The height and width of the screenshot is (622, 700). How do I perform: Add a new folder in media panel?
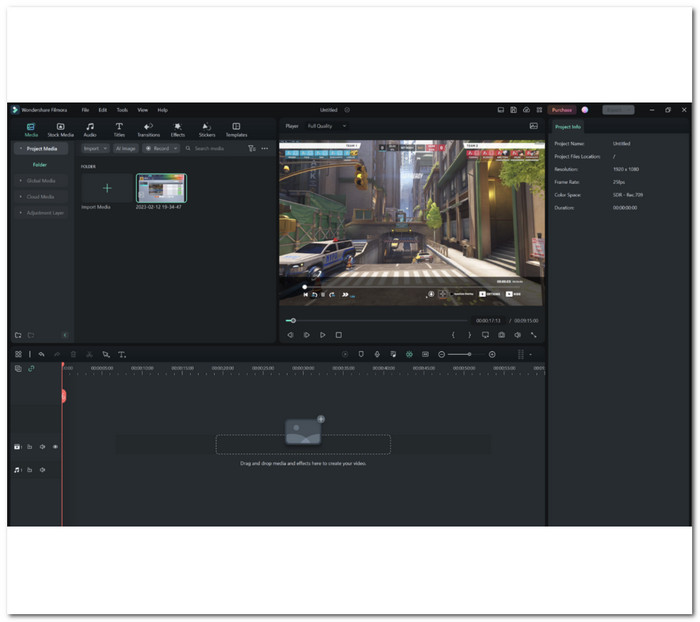(x=18, y=335)
